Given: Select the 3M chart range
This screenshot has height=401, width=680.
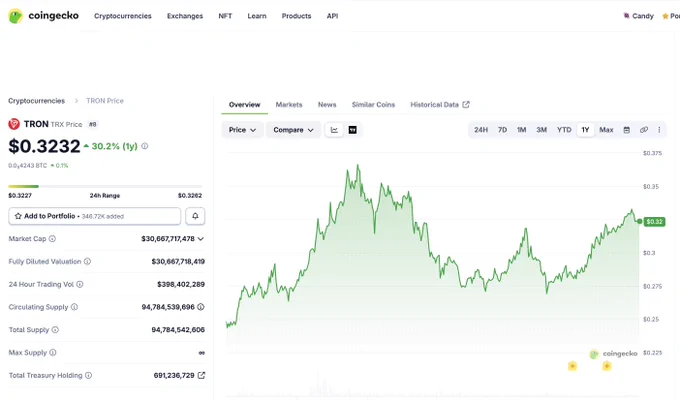Looking at the screenshot, I should (541, 130).
